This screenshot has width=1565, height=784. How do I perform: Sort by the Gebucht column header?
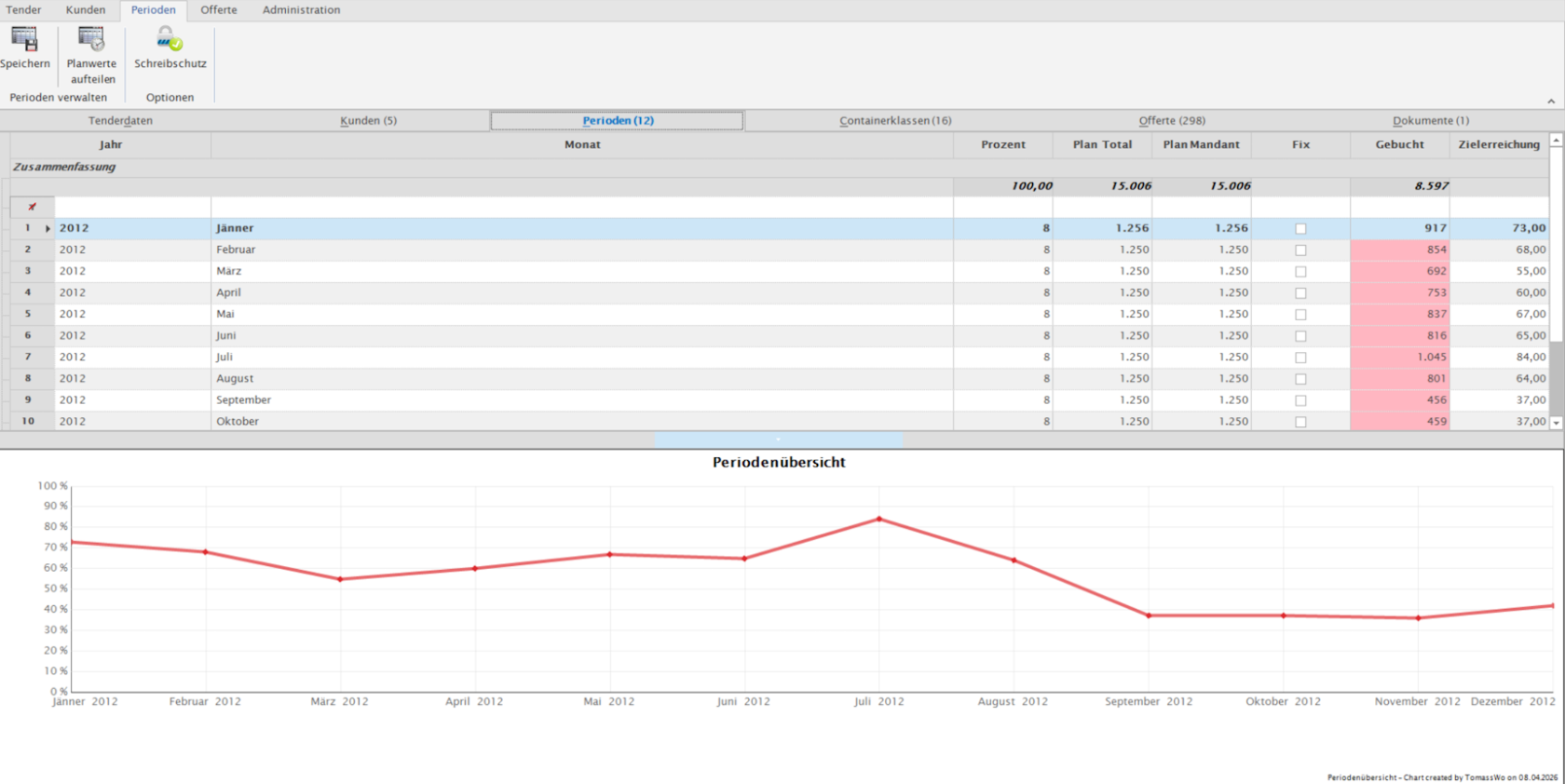1399,144
